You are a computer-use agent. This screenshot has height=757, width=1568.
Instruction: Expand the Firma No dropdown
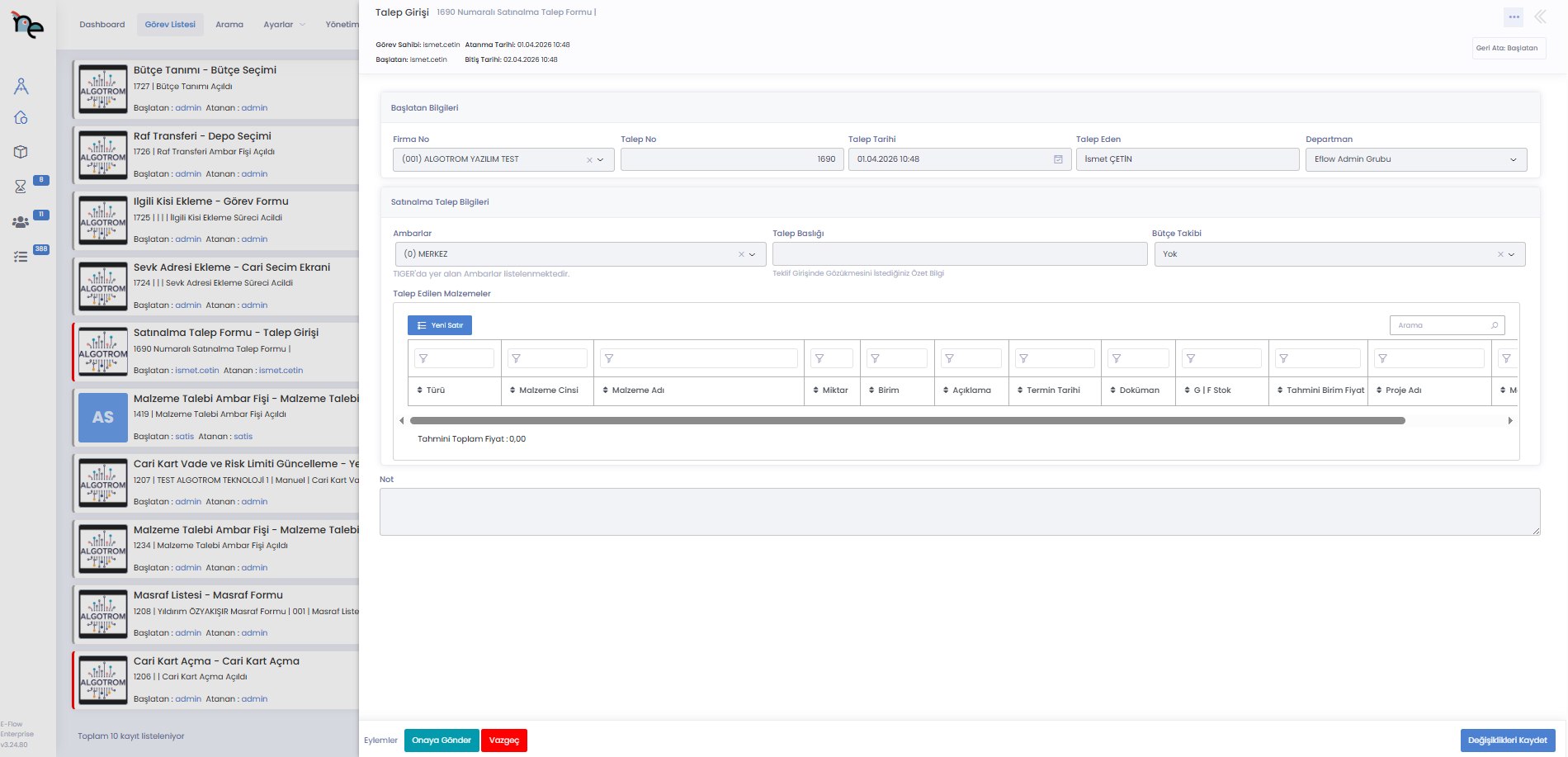point(601,160)
